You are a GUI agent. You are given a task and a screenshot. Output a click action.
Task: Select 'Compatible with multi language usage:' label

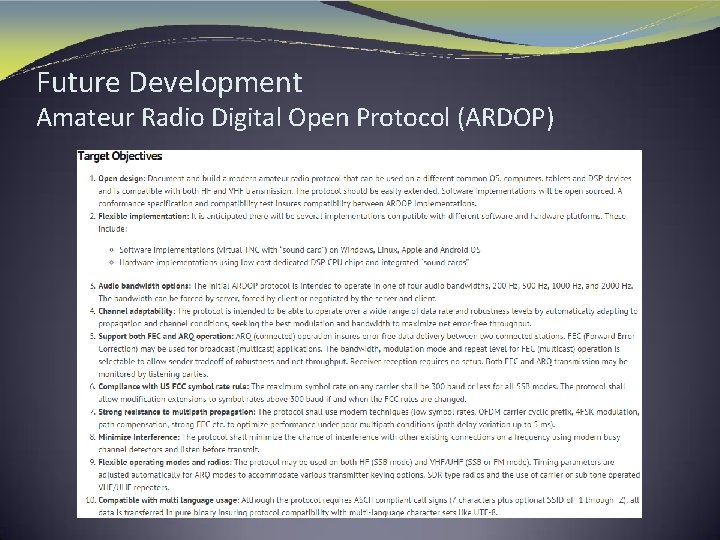169,500
